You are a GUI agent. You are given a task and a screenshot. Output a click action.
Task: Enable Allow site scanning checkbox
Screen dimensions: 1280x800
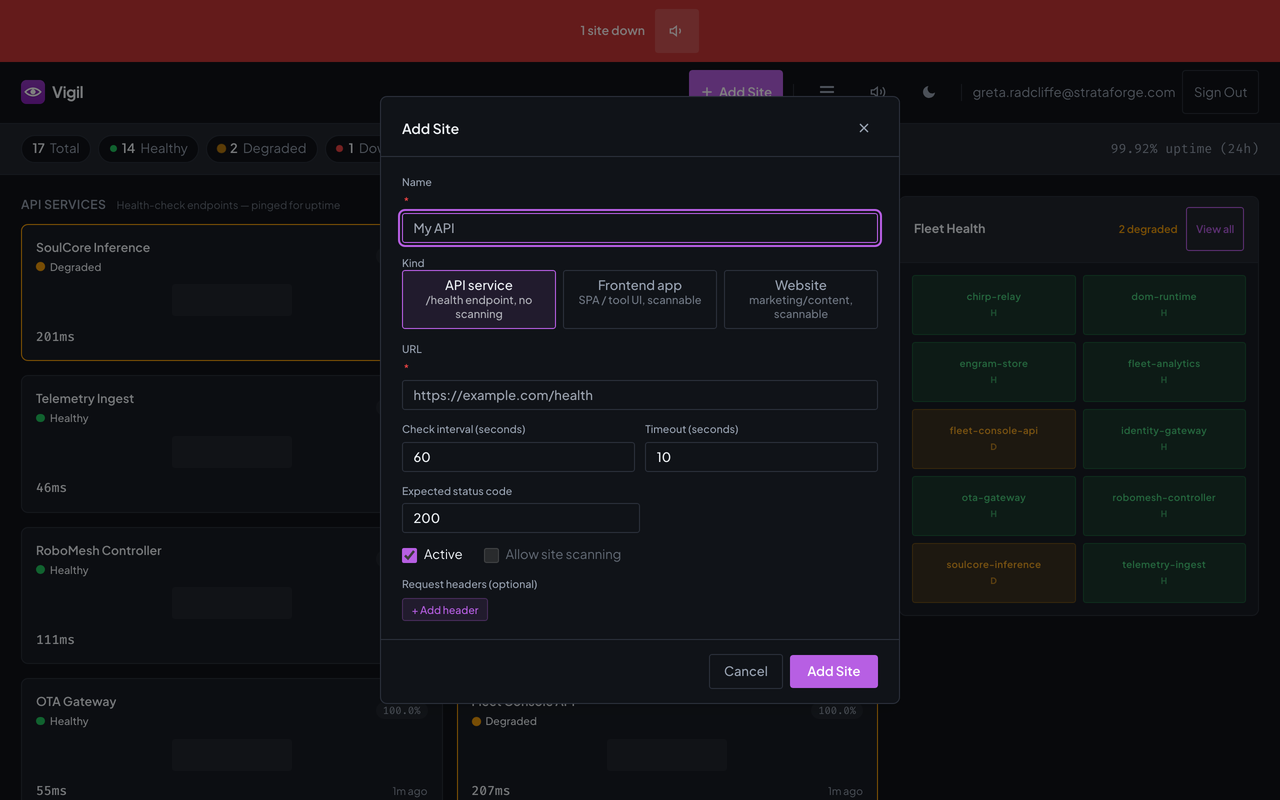[491, 555]
